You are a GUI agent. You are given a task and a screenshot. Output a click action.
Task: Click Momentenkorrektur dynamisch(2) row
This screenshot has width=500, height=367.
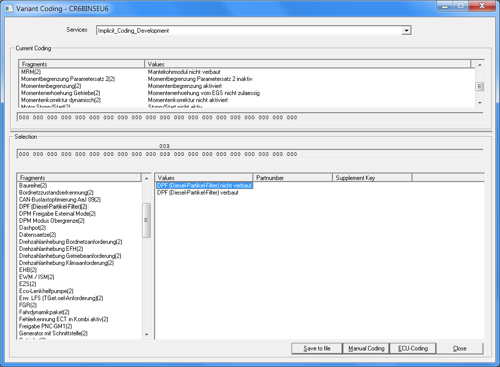(x=61, y=100)
